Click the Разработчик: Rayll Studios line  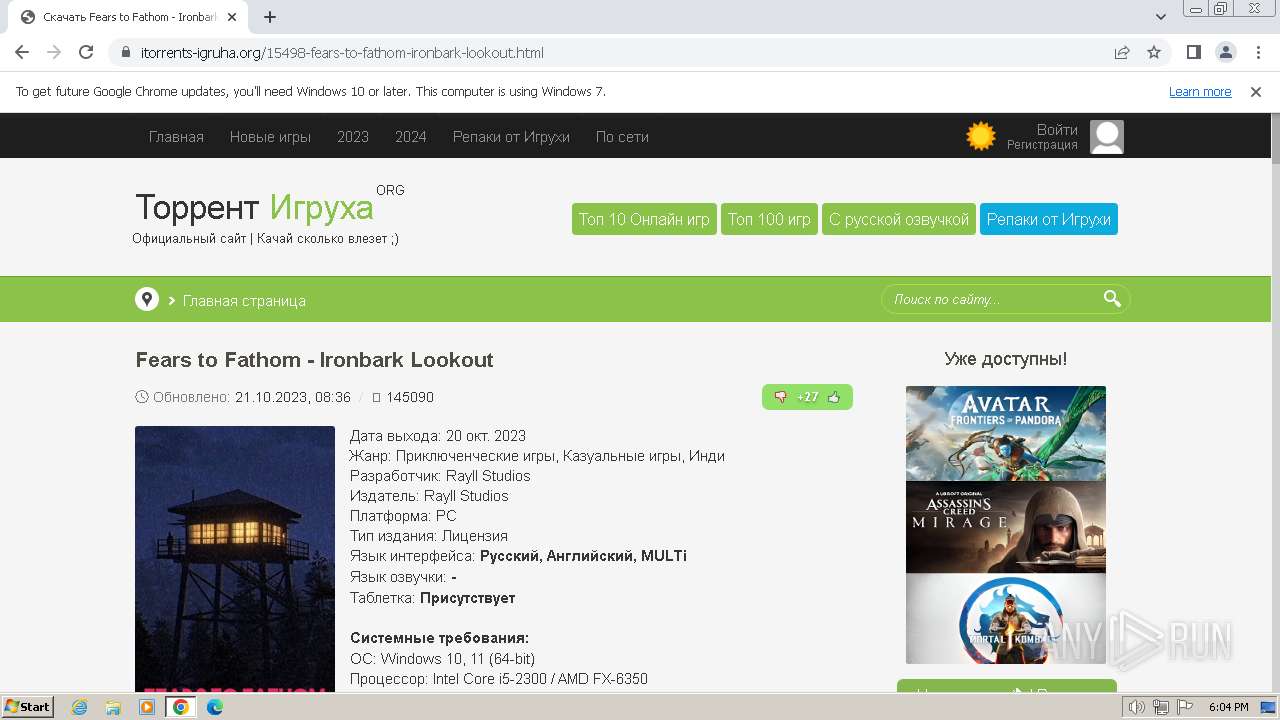point(440,476)
